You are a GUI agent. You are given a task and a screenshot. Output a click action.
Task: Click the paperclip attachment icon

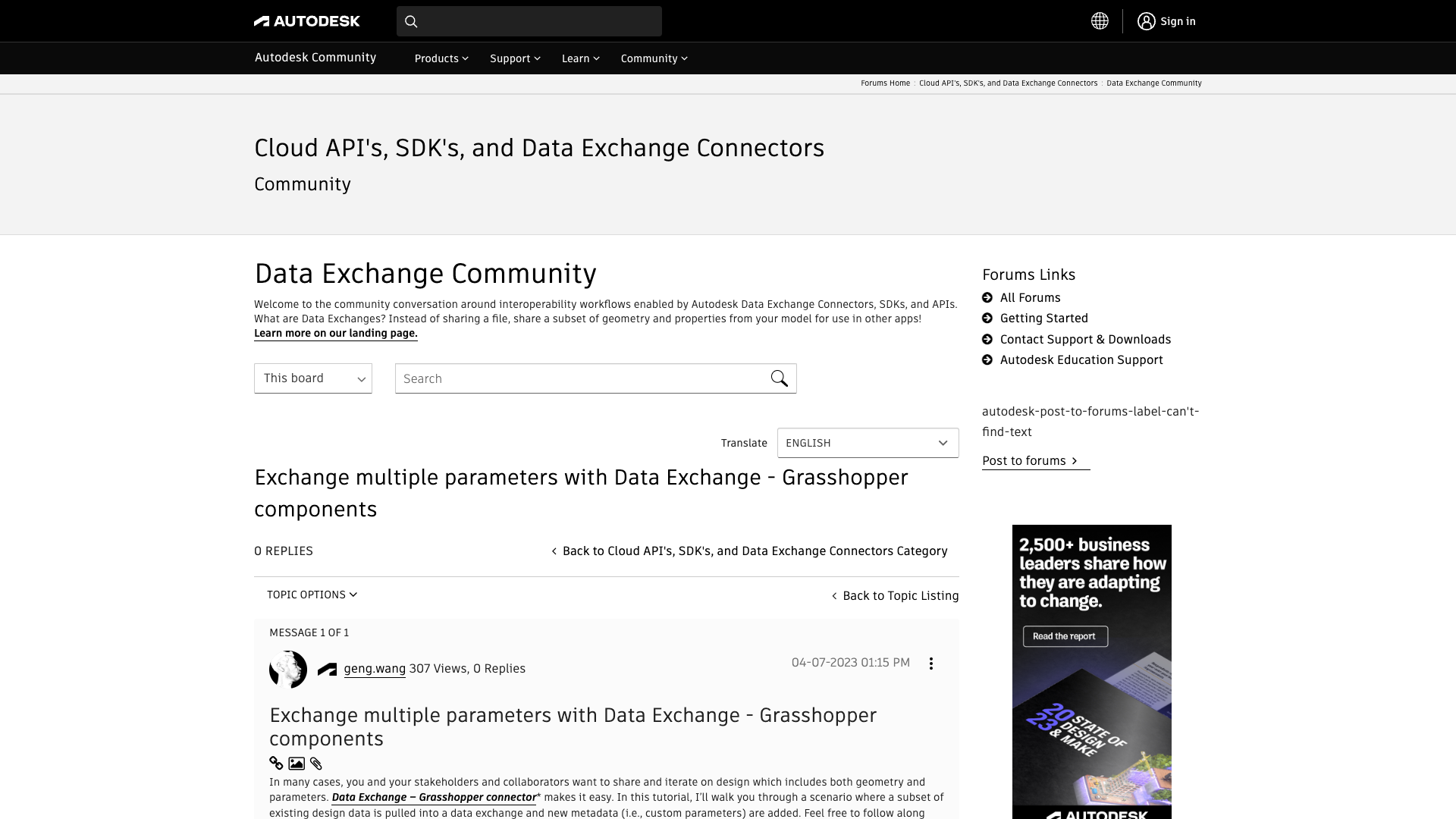[316, 764]
